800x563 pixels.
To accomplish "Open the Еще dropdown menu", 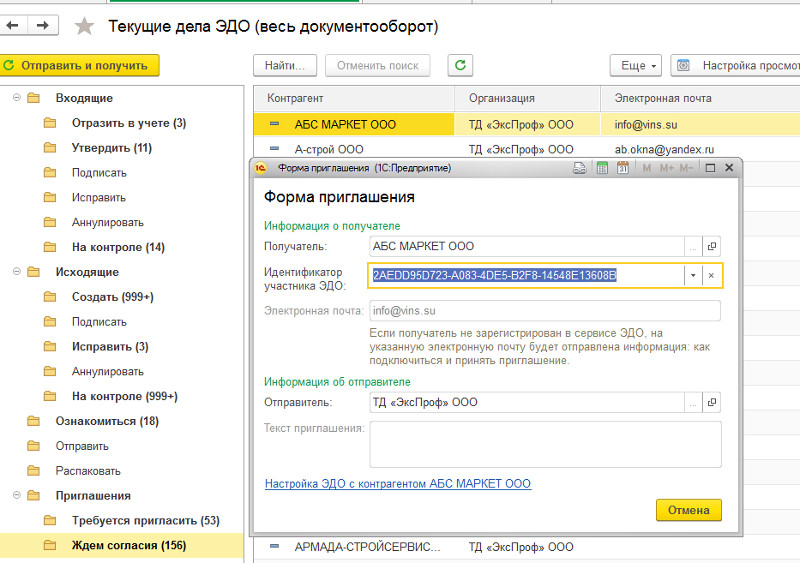I will click(x=635, y=65).
